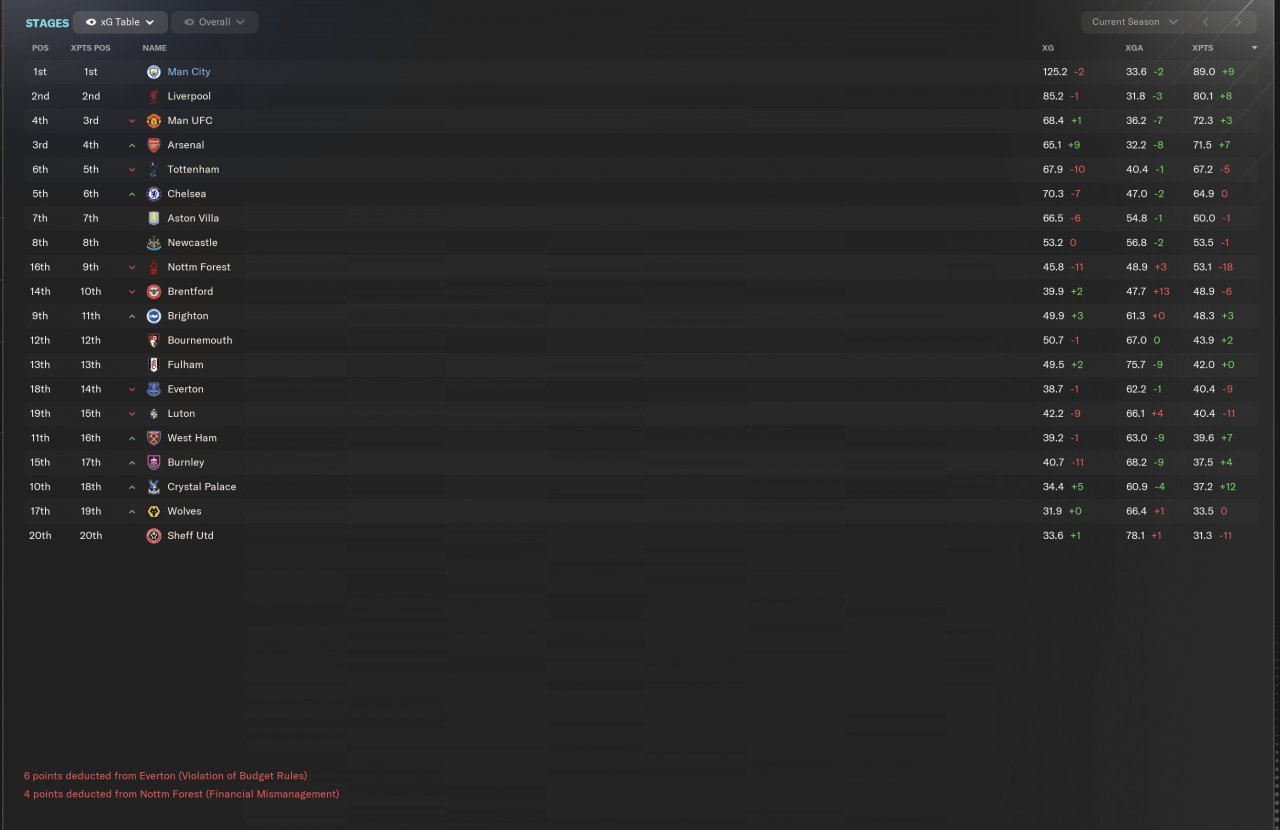Viewport: 1280px width, 830px height.
Task: Open Everton via its badge icon
Action: pos(154,389)
